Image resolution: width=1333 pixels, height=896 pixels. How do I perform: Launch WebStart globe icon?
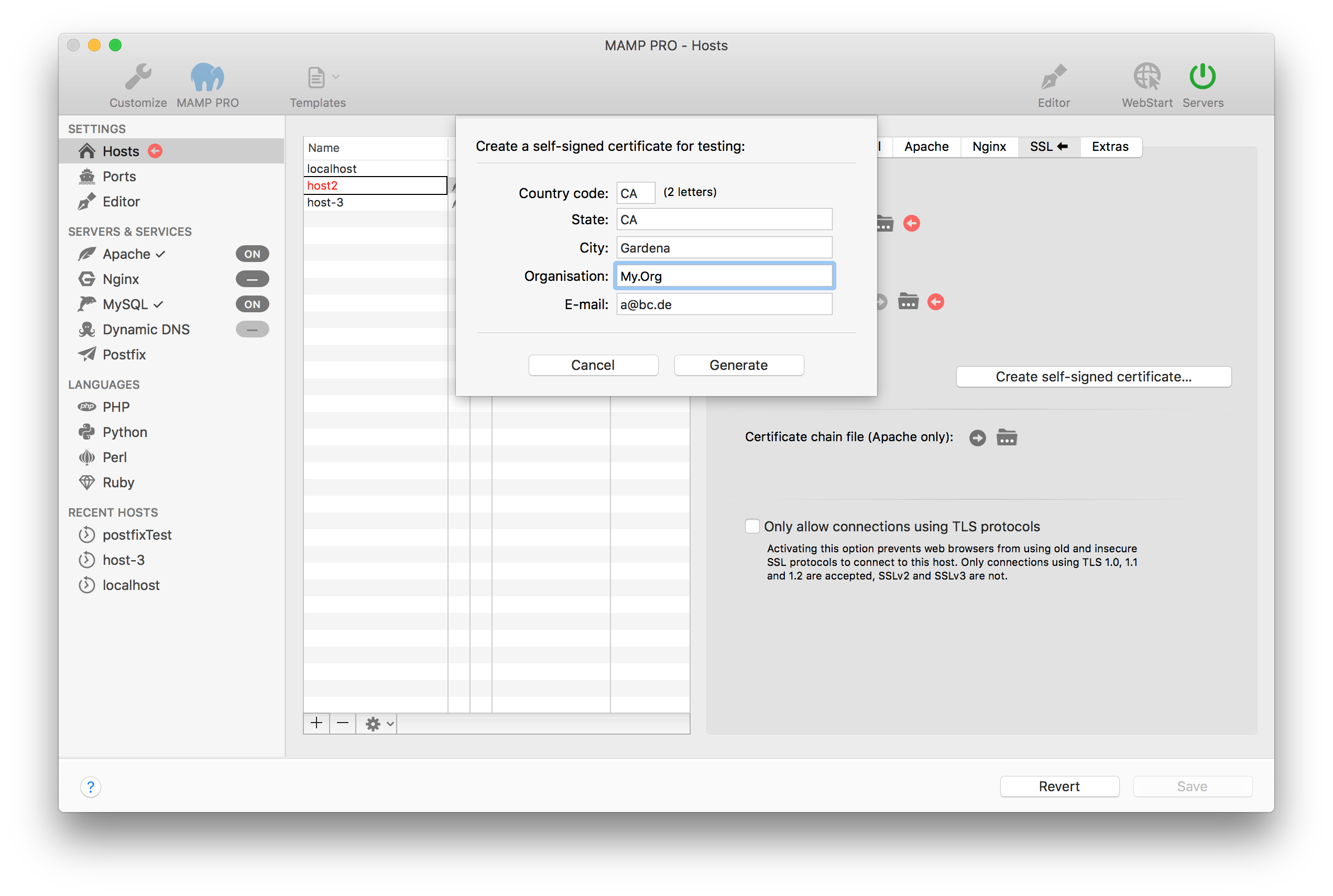(x=1147, y=77)
